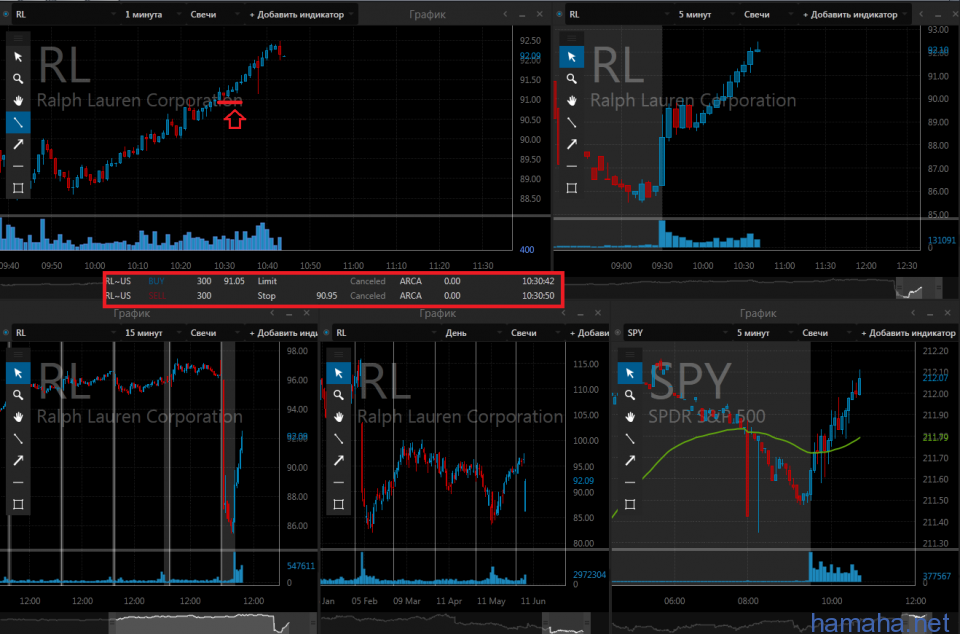Pick the arrow drawing tool in RL 1-minute chart

18,144
